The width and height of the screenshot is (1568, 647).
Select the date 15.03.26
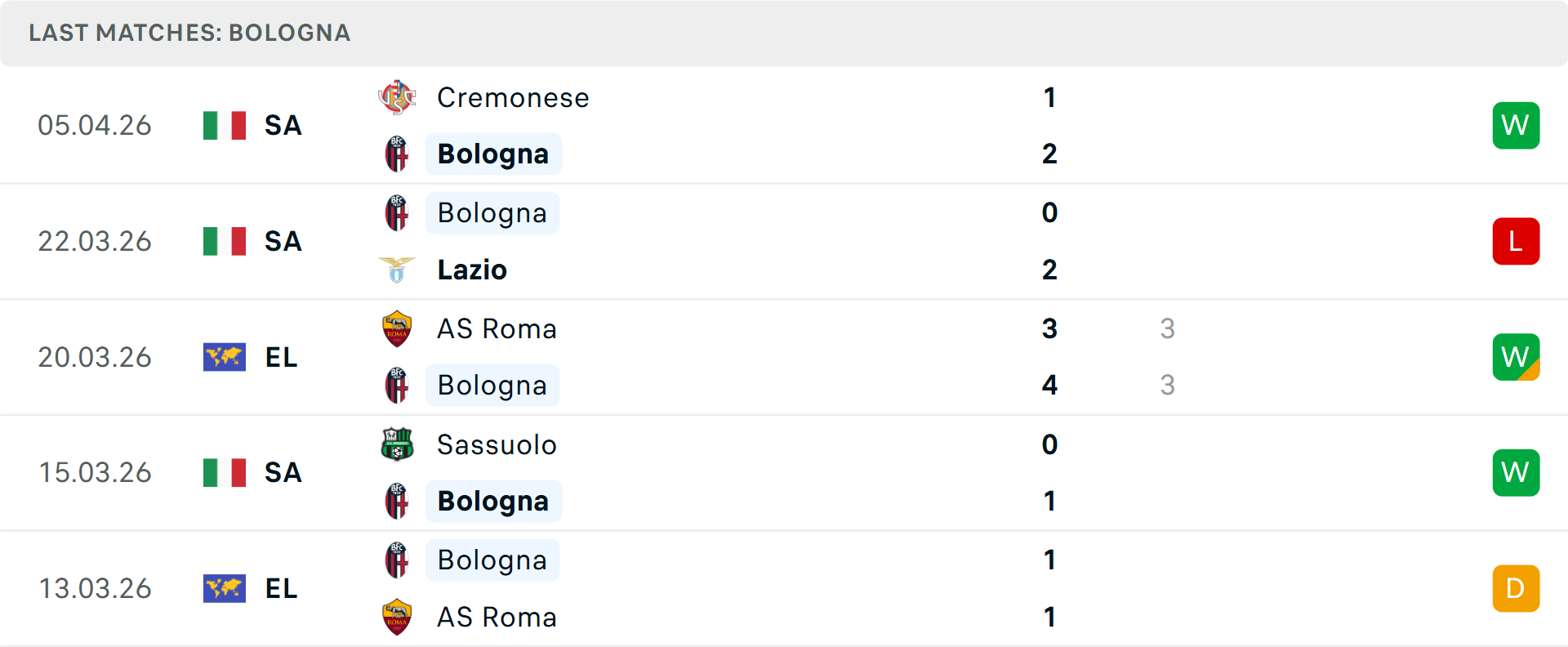(x=95, y=472)
